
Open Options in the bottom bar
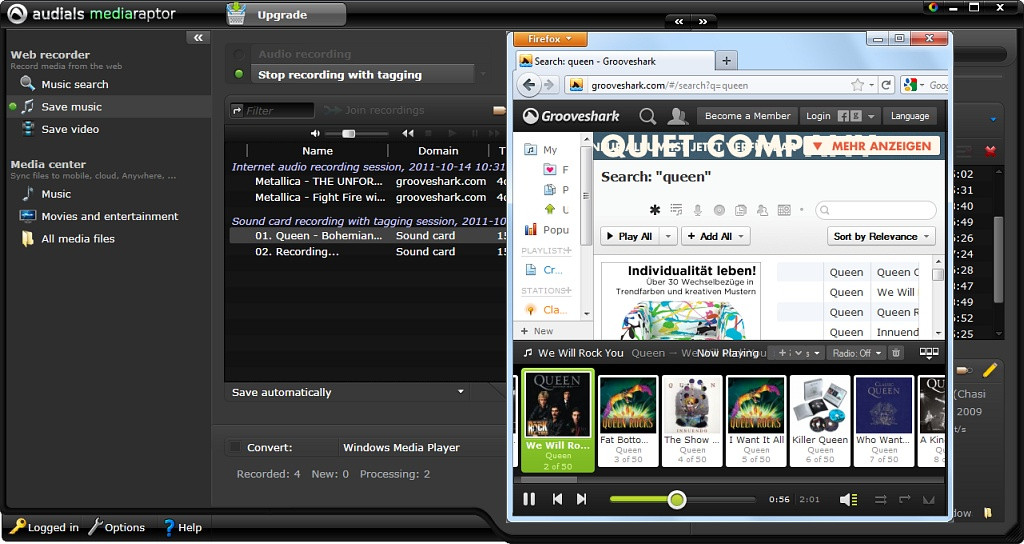(116, 527)
